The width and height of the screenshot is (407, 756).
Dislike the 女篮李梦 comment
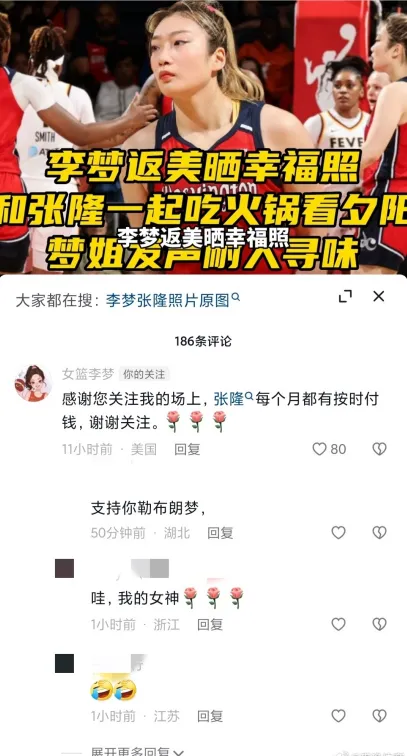[x=380, y=449]
